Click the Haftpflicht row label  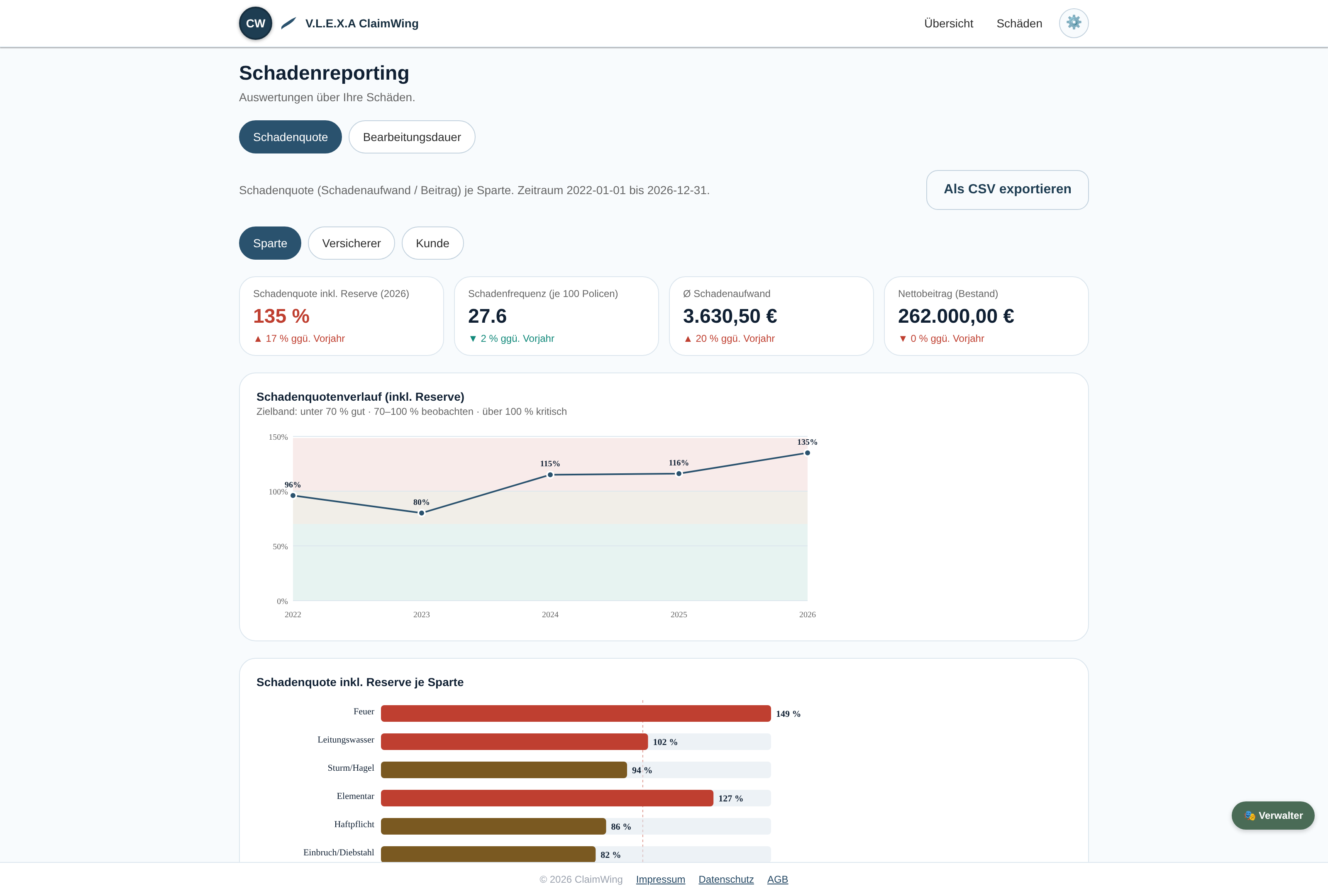point(354,824)
